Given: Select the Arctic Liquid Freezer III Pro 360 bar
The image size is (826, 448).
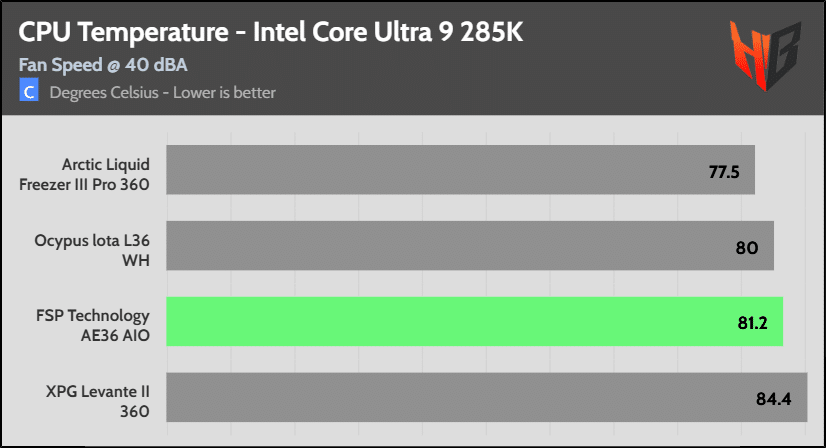Looking at the screenshot, I should pos(460,170).
